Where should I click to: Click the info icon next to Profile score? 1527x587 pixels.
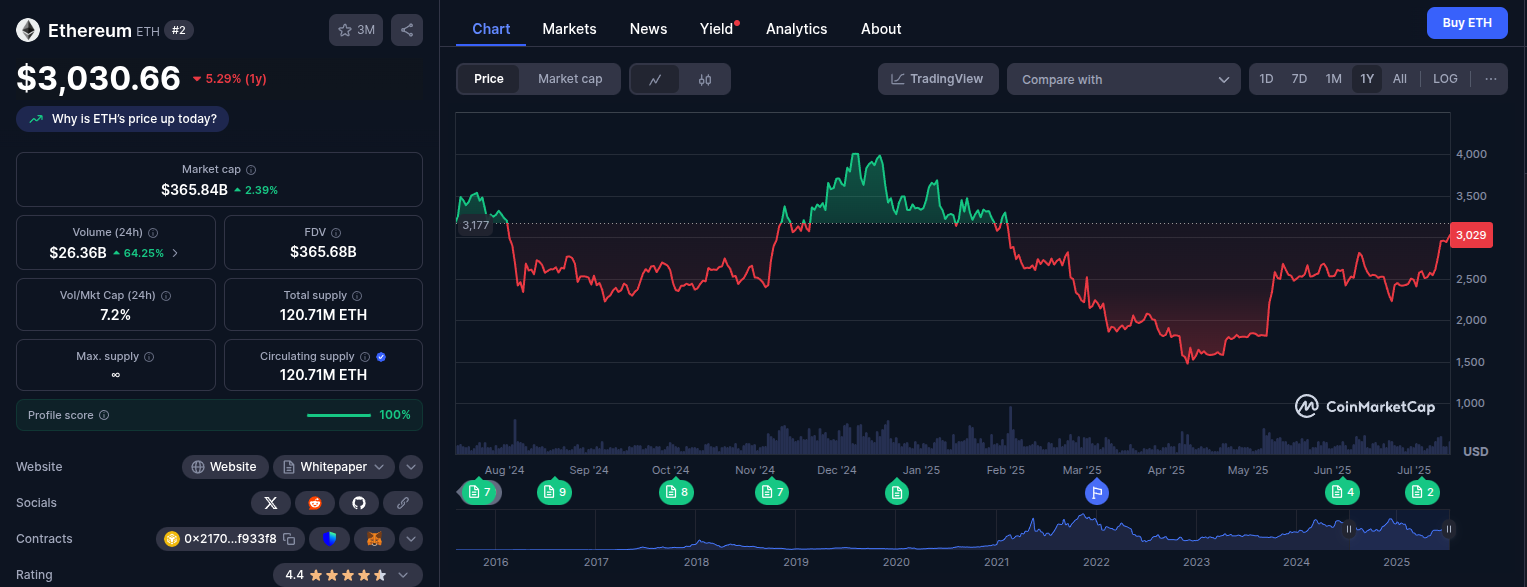[104, 415]
